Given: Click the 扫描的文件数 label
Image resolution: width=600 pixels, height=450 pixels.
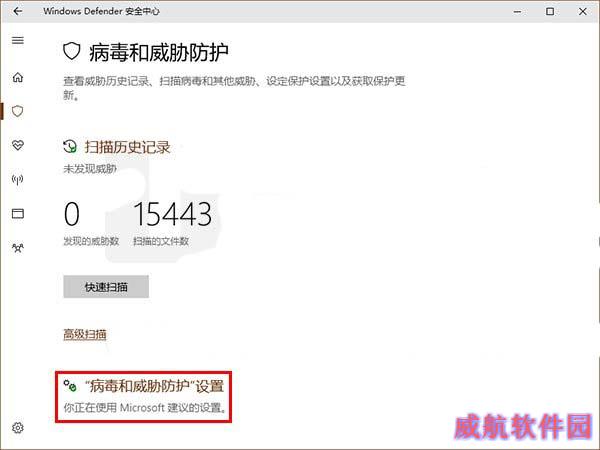Looking at the screenshot, I should [161, 241].
